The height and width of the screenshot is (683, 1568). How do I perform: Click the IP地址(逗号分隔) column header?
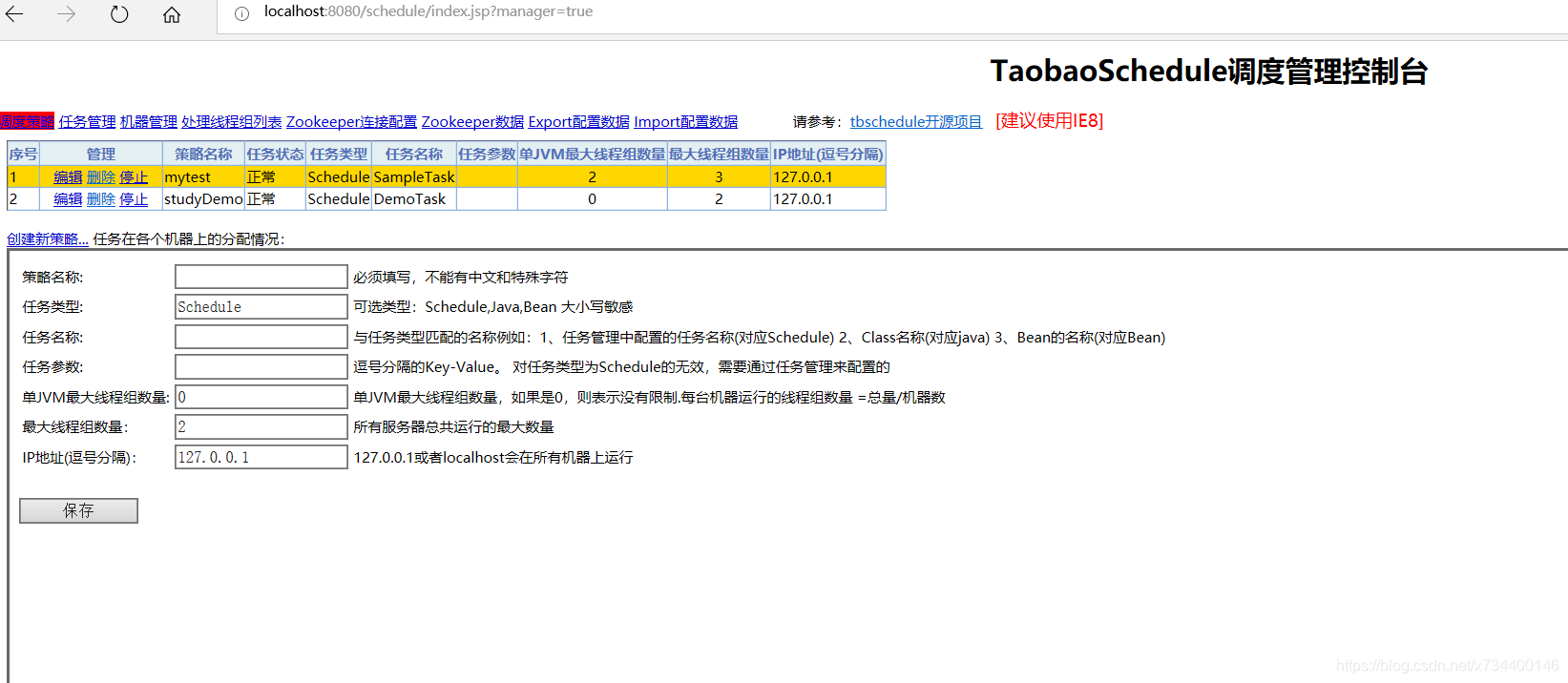point(828,154)
